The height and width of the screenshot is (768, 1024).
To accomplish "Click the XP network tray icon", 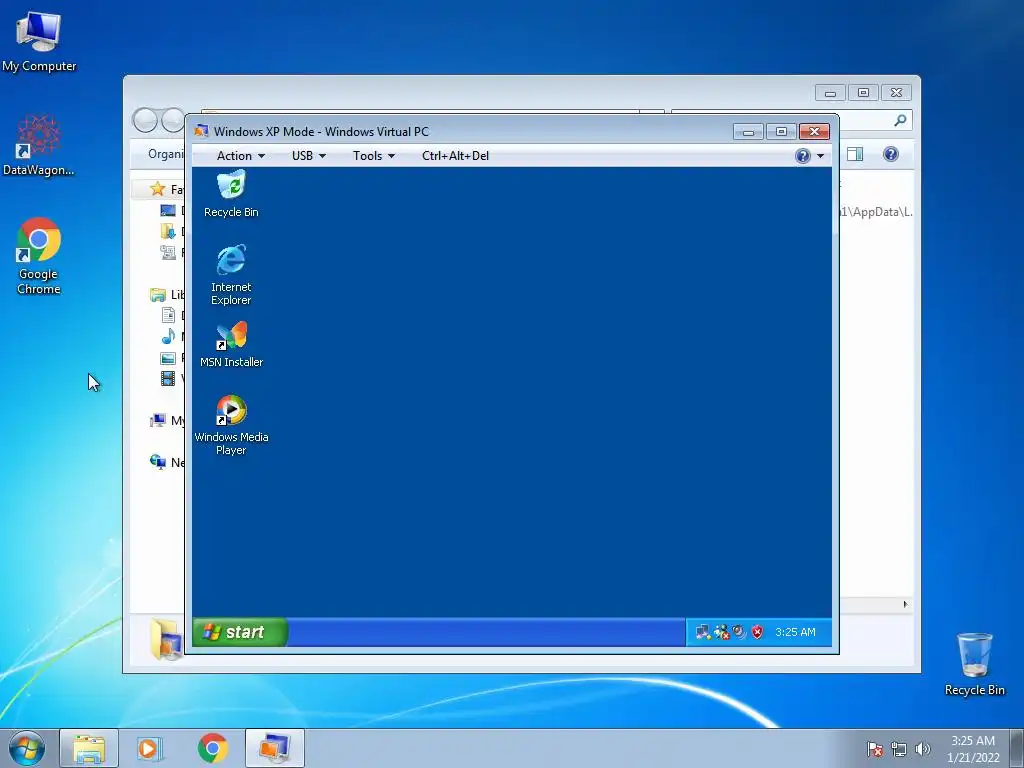I will (703, 632).
